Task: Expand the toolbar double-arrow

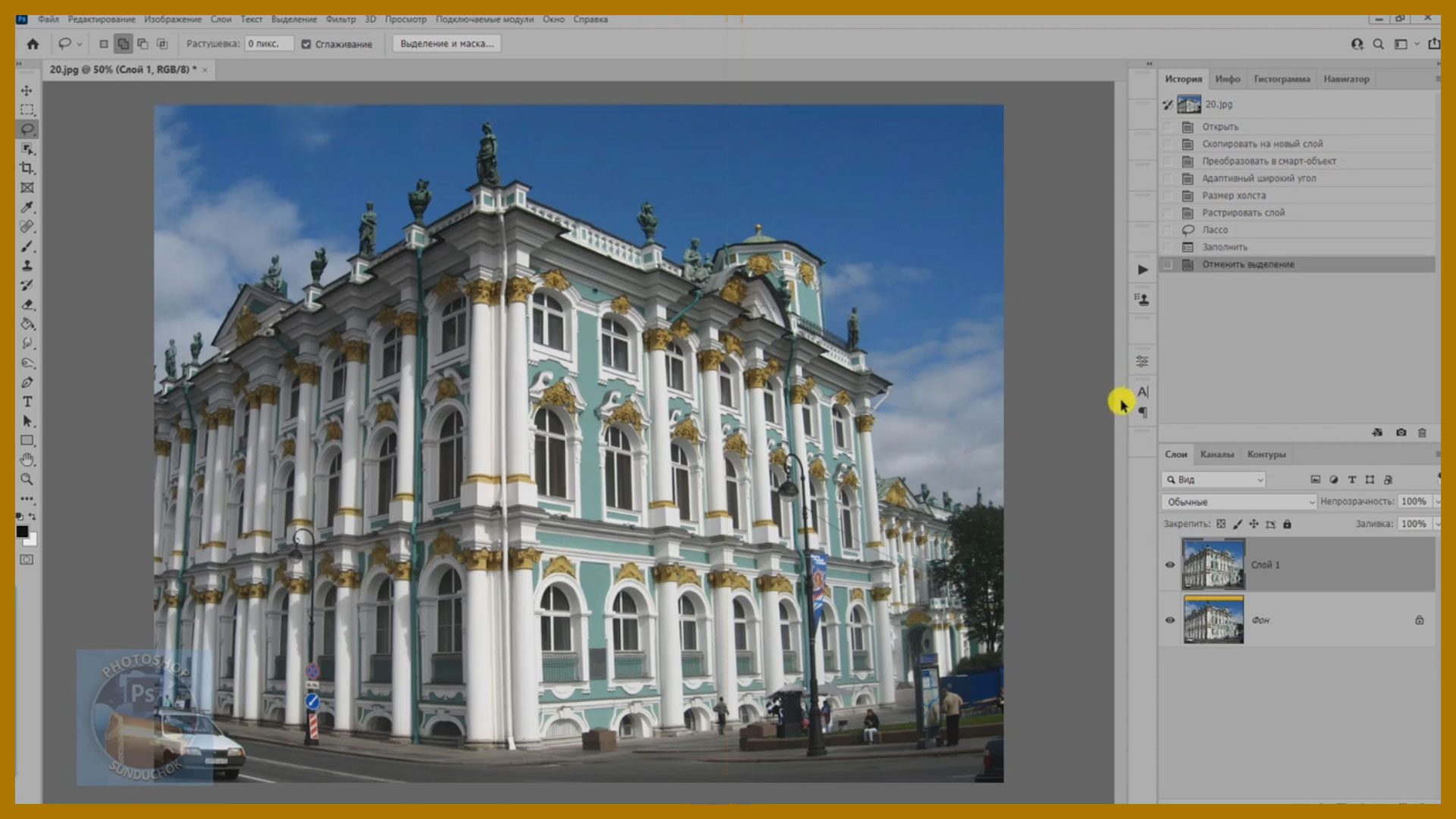Action: tap(19, 64)
